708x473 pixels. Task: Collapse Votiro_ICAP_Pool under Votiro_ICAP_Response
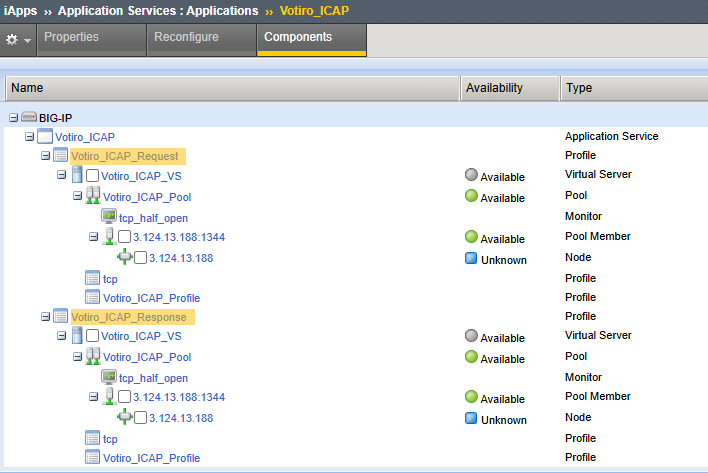point(78,357)
